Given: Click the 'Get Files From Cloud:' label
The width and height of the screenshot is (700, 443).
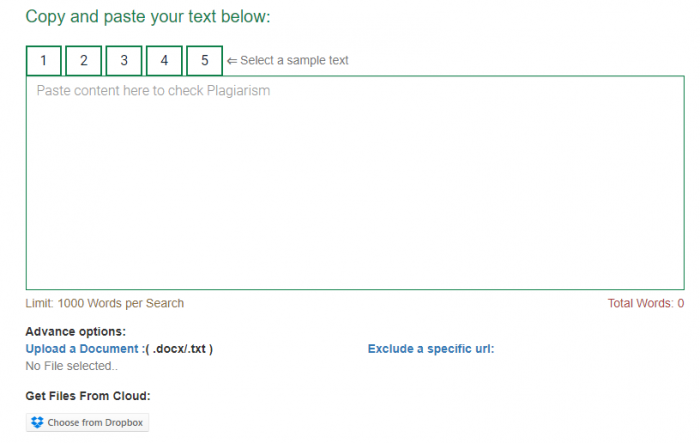Looking at the screenshot, I should (87, 396).
